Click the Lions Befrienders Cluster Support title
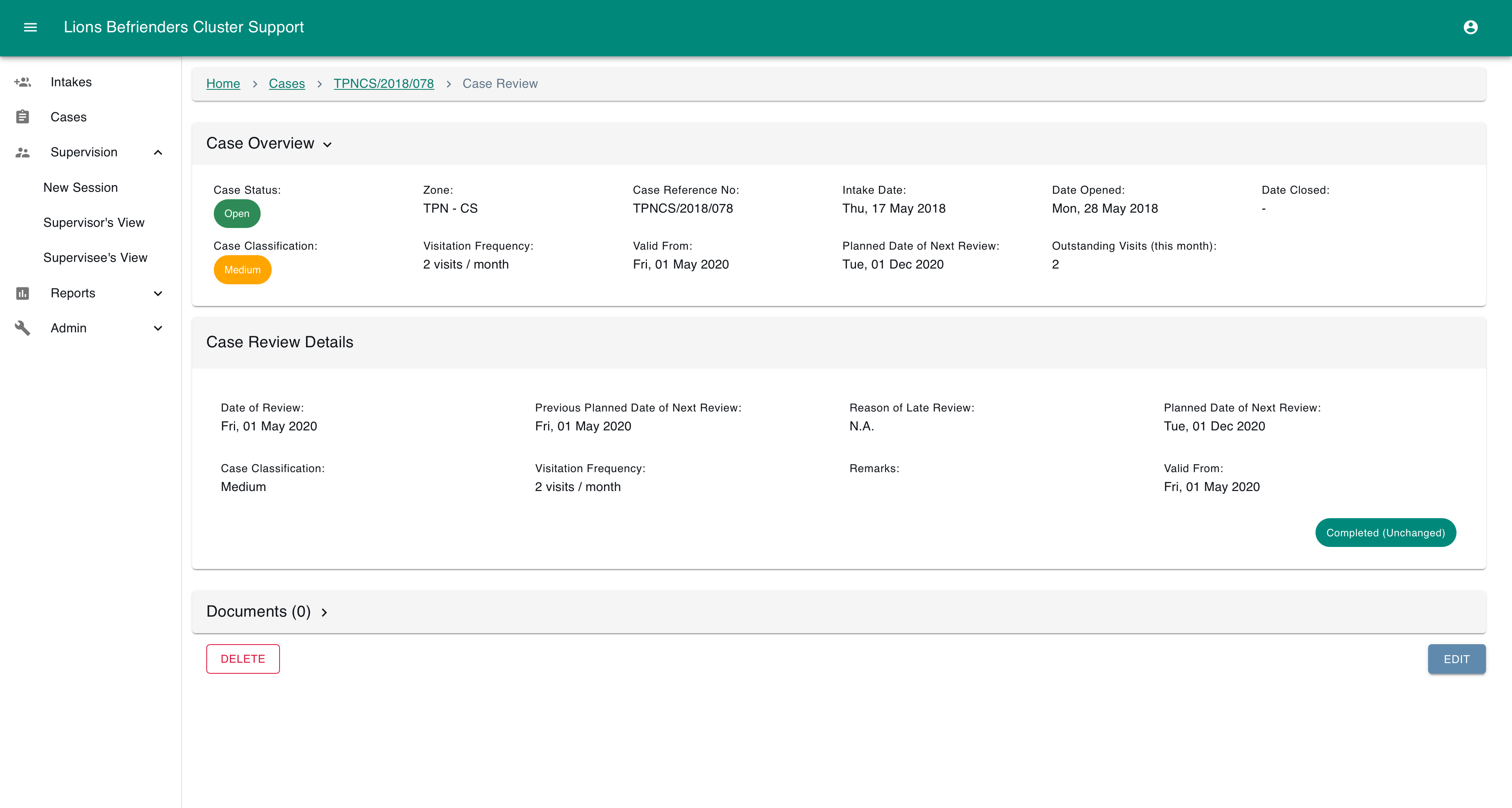 184,27
